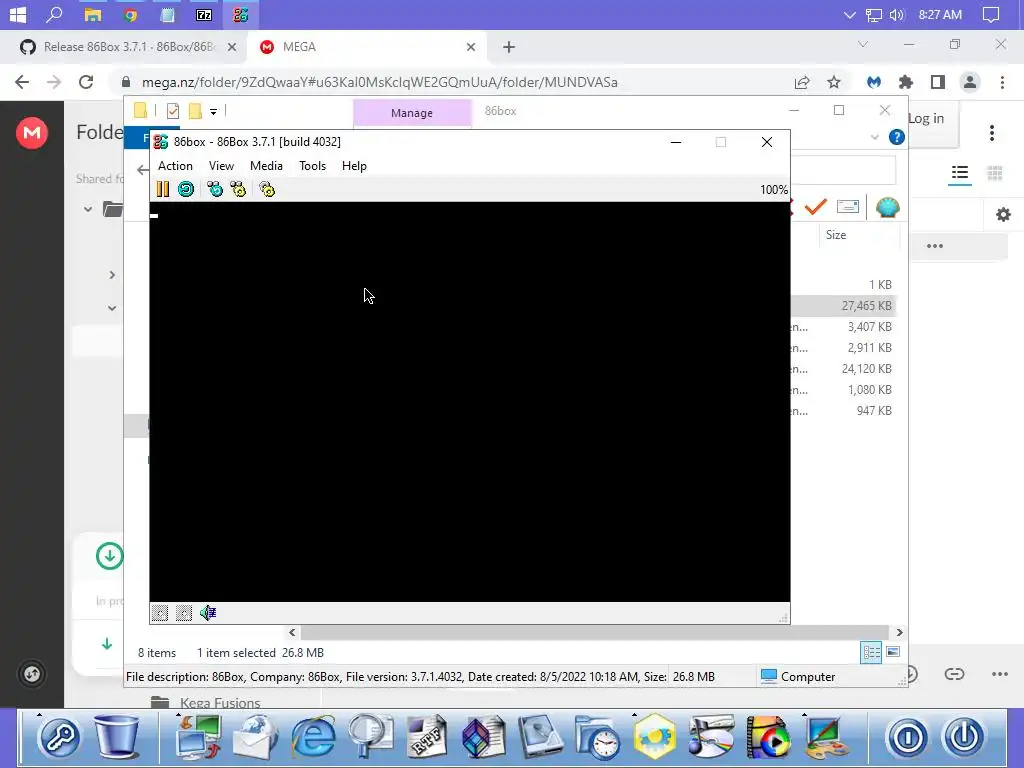Select the 24,120 KB file row
Image resolution: width=1024 pixels, height=768 pixels.
[x=844, y=369]
